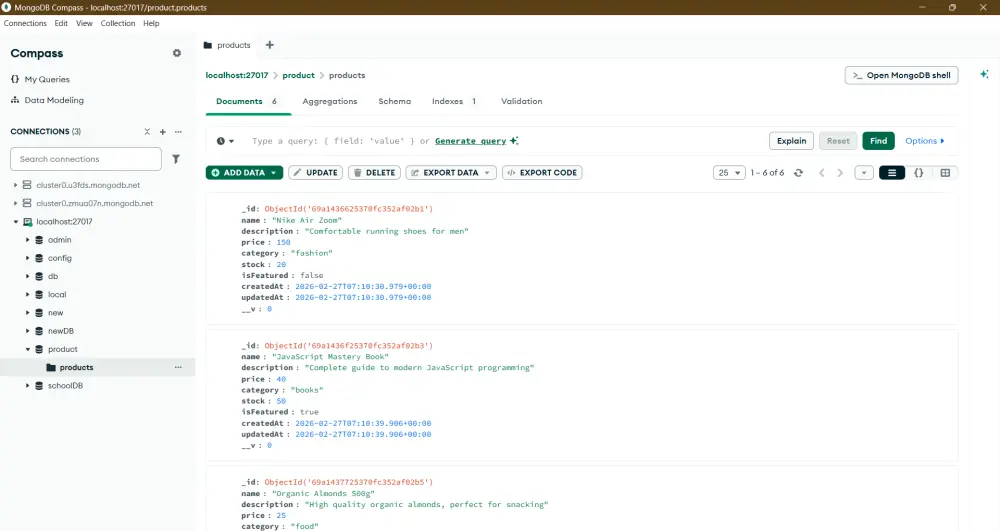This screenshot has width=1000, height=531.
Task: Switch to JSON view
Action: pyautogui.click(x=918, y=173)
